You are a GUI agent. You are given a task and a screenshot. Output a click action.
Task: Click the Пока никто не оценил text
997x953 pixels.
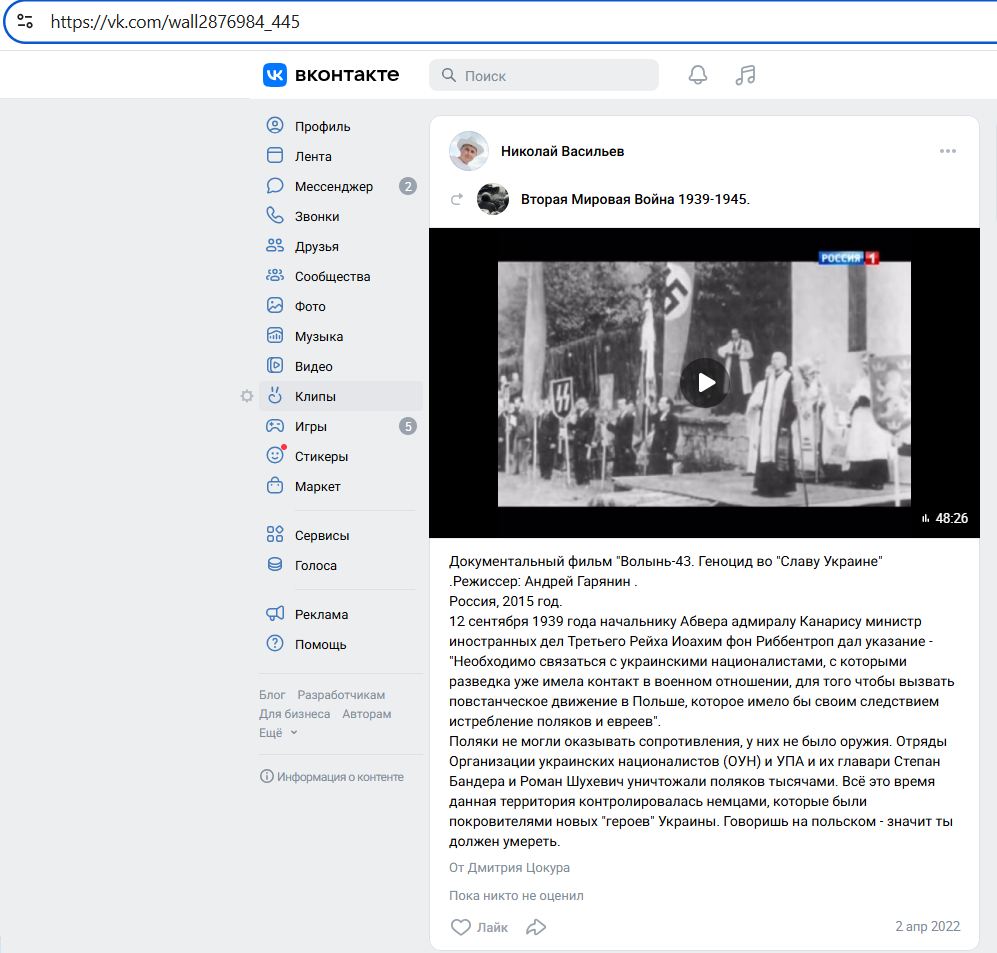pos(516,895)
